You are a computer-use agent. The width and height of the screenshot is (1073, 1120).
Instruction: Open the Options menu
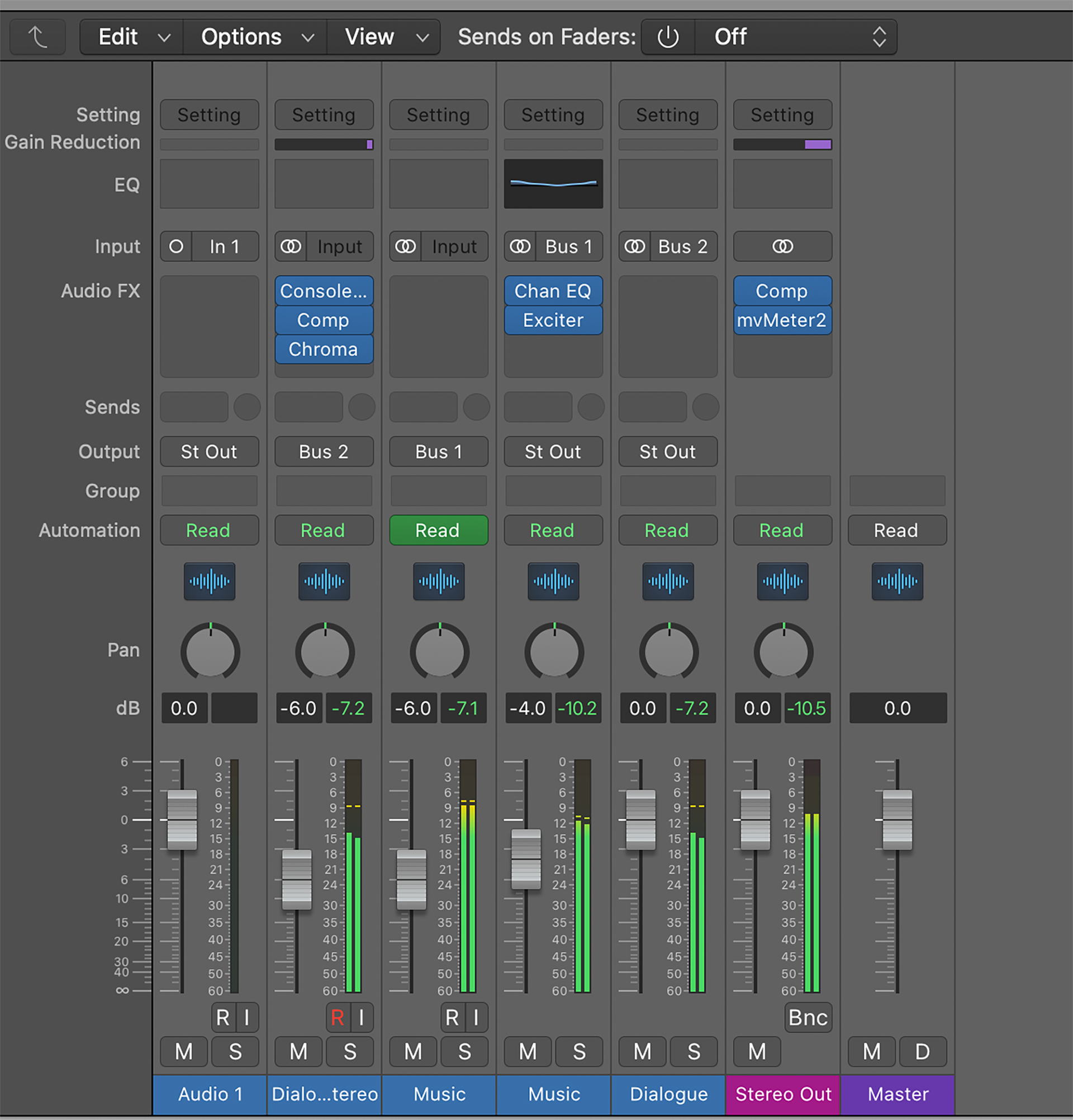[255, 37]
